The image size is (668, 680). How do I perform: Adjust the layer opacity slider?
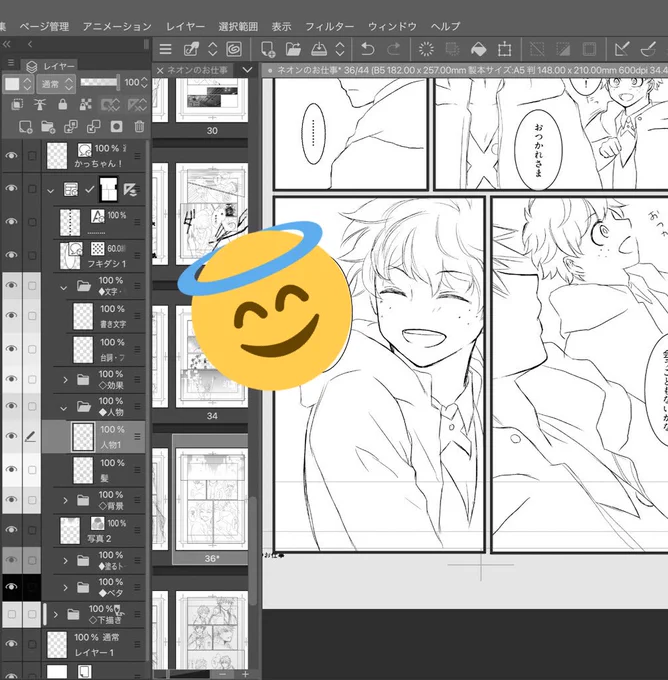click(100, 82)
